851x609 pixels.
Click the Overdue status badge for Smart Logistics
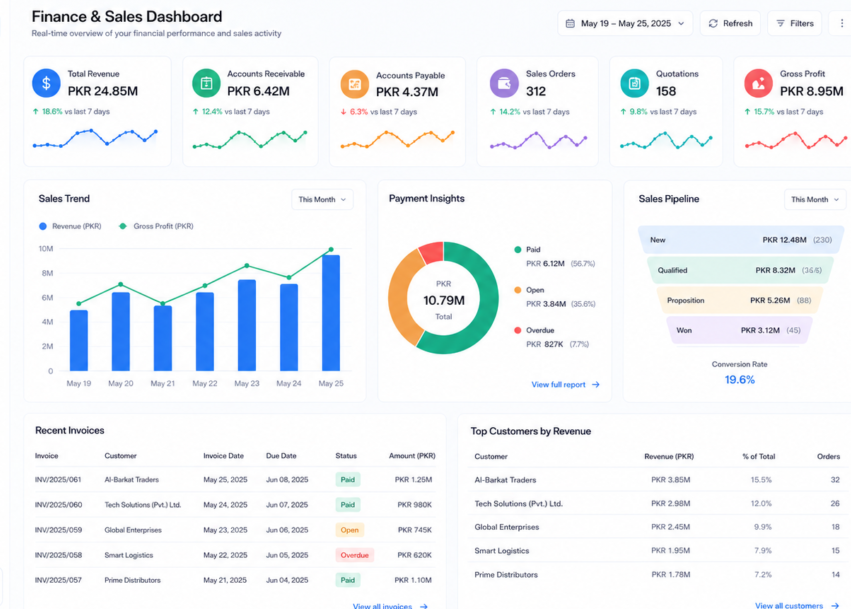click(x=354, y=555)
